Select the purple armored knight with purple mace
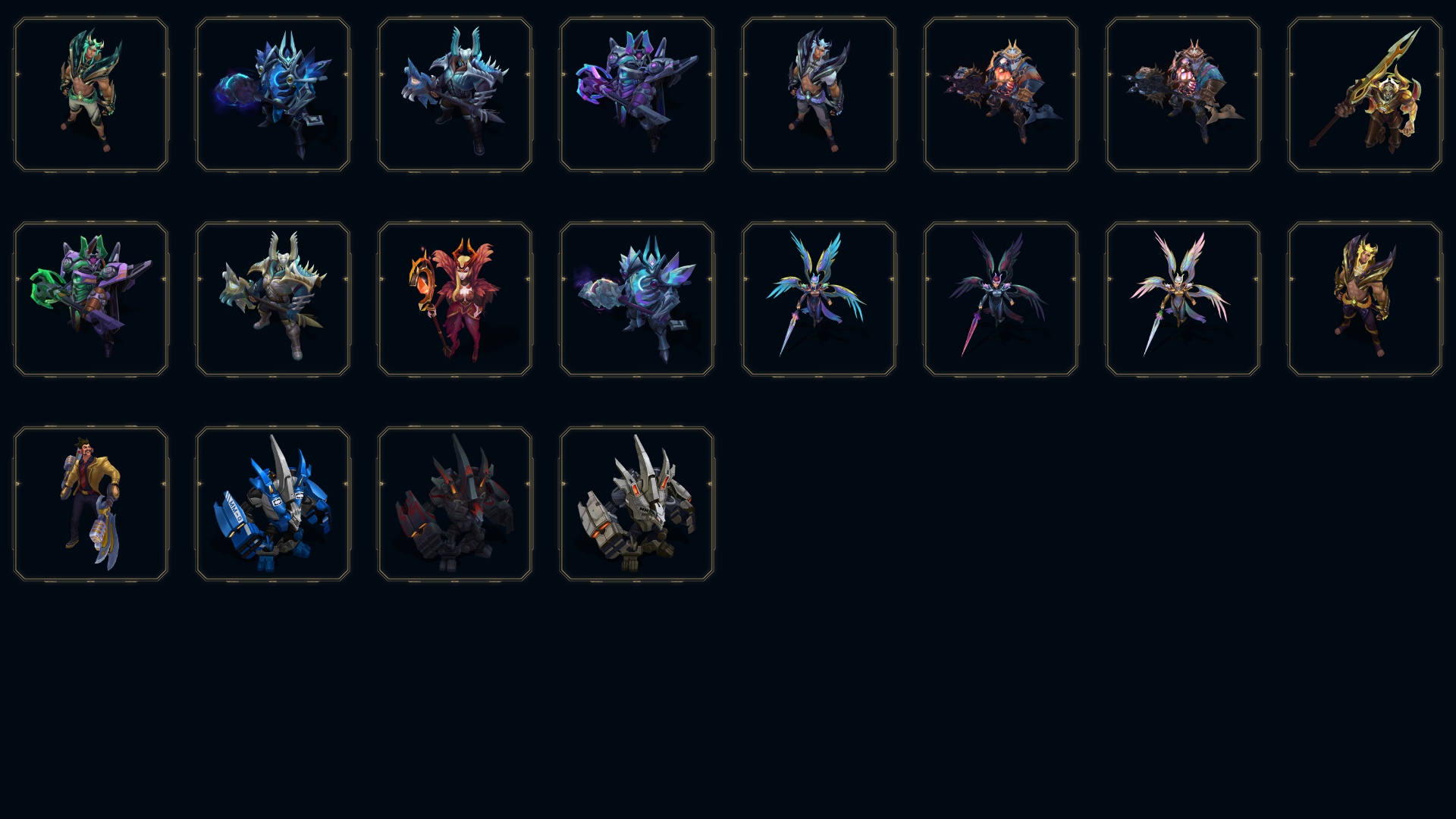1456x819 pixels. pos(637,94)
